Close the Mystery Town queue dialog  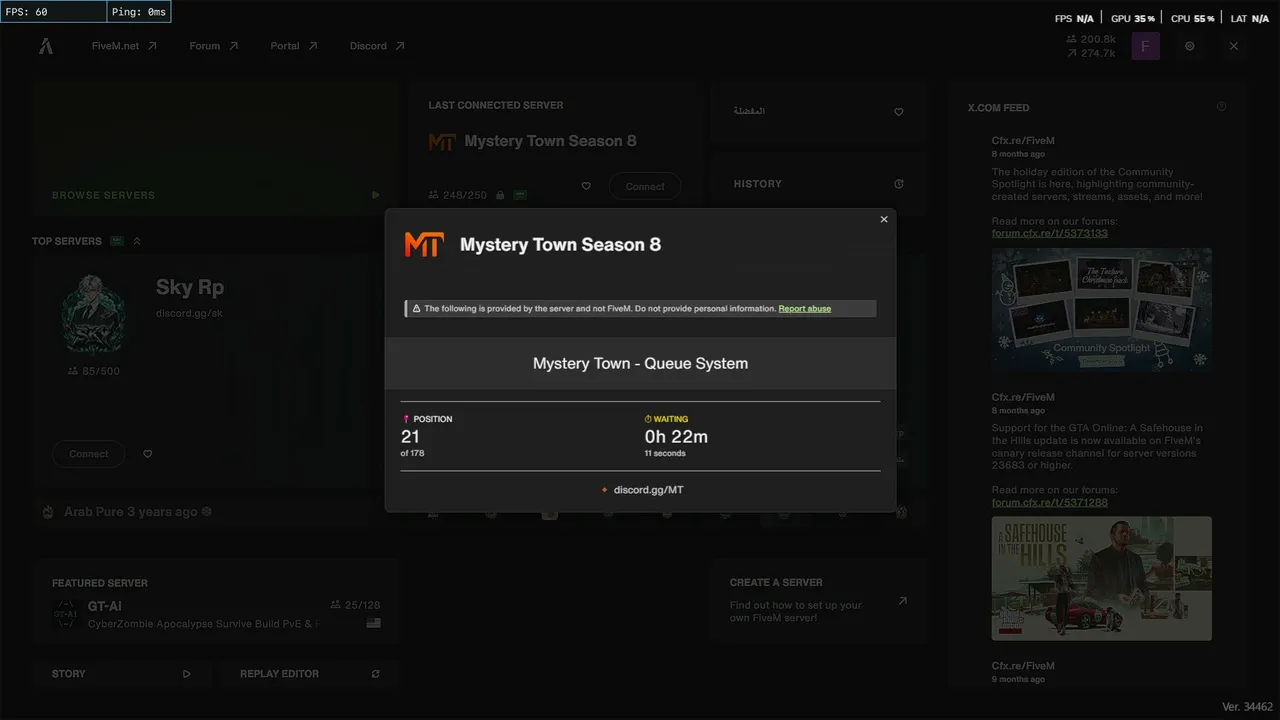click(884, 219)
